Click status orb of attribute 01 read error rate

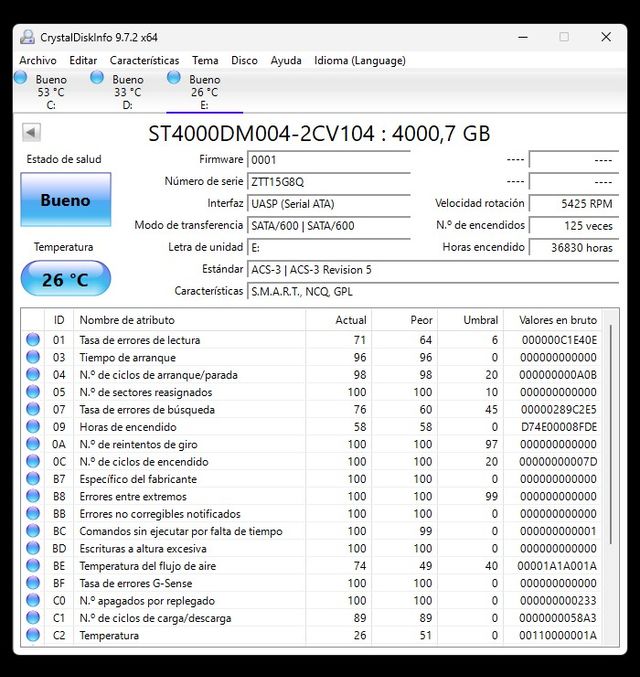tap(33, 340)
